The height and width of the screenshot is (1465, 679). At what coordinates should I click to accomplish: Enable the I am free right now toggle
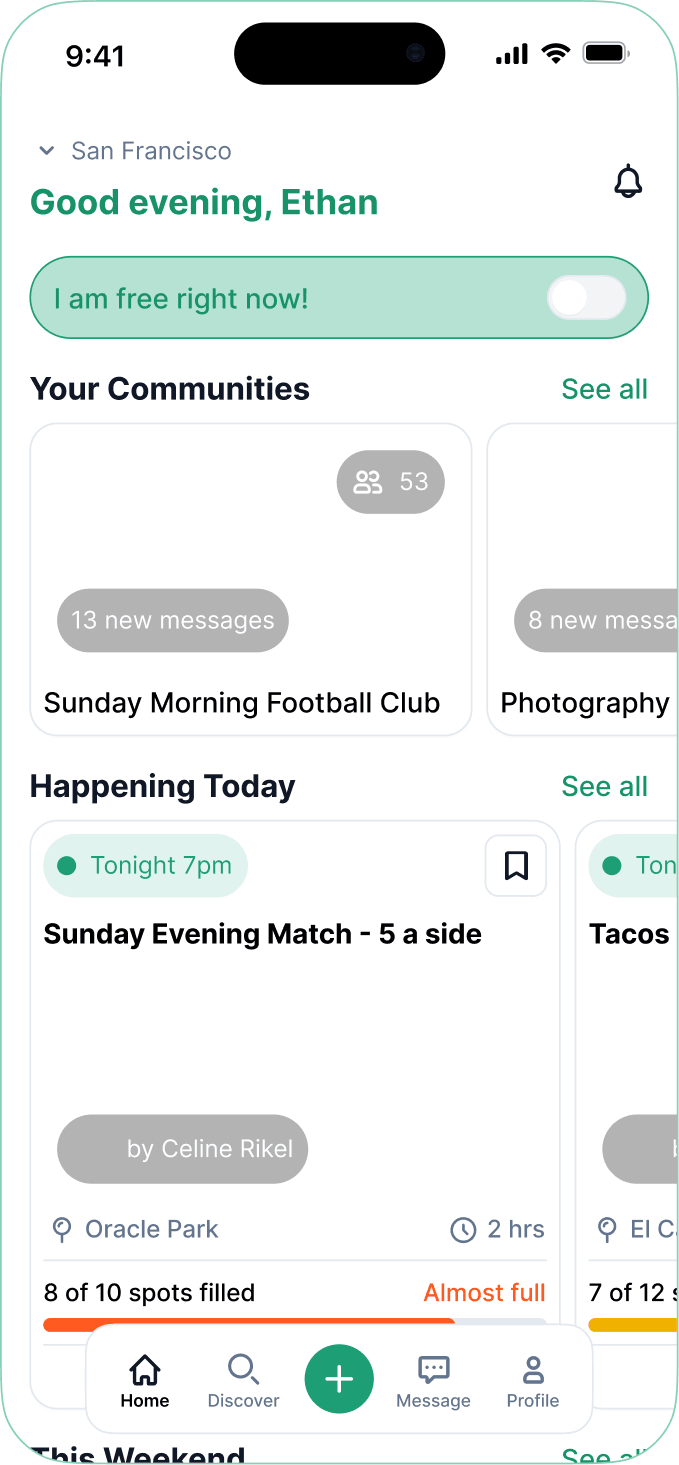pyautogui.click(x=587, y=297)
